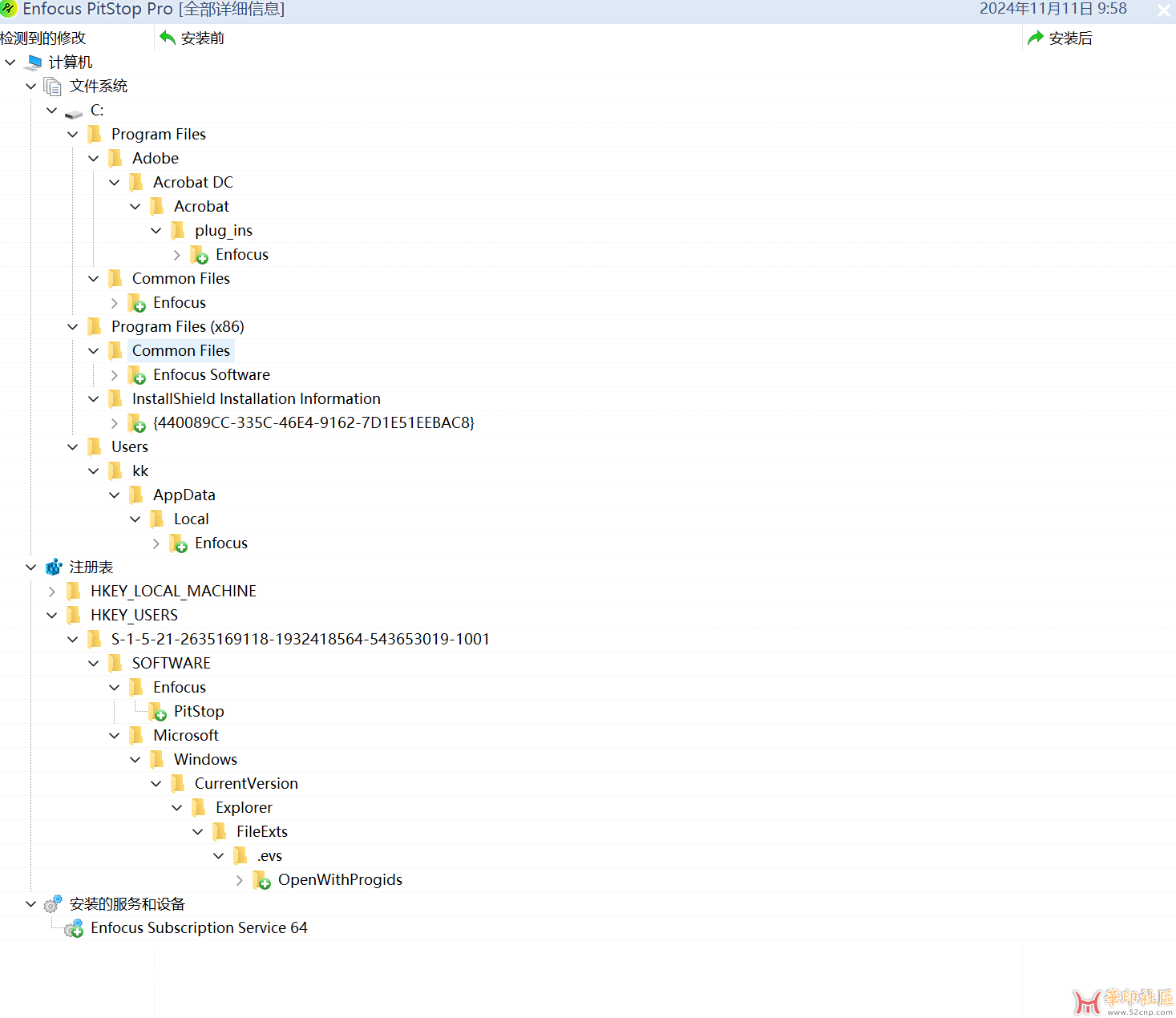Select the S-1-5-21-2635169118-1932418564-543653019-1001 key
1176x1018 pixels.
click(x=300, y=639)
